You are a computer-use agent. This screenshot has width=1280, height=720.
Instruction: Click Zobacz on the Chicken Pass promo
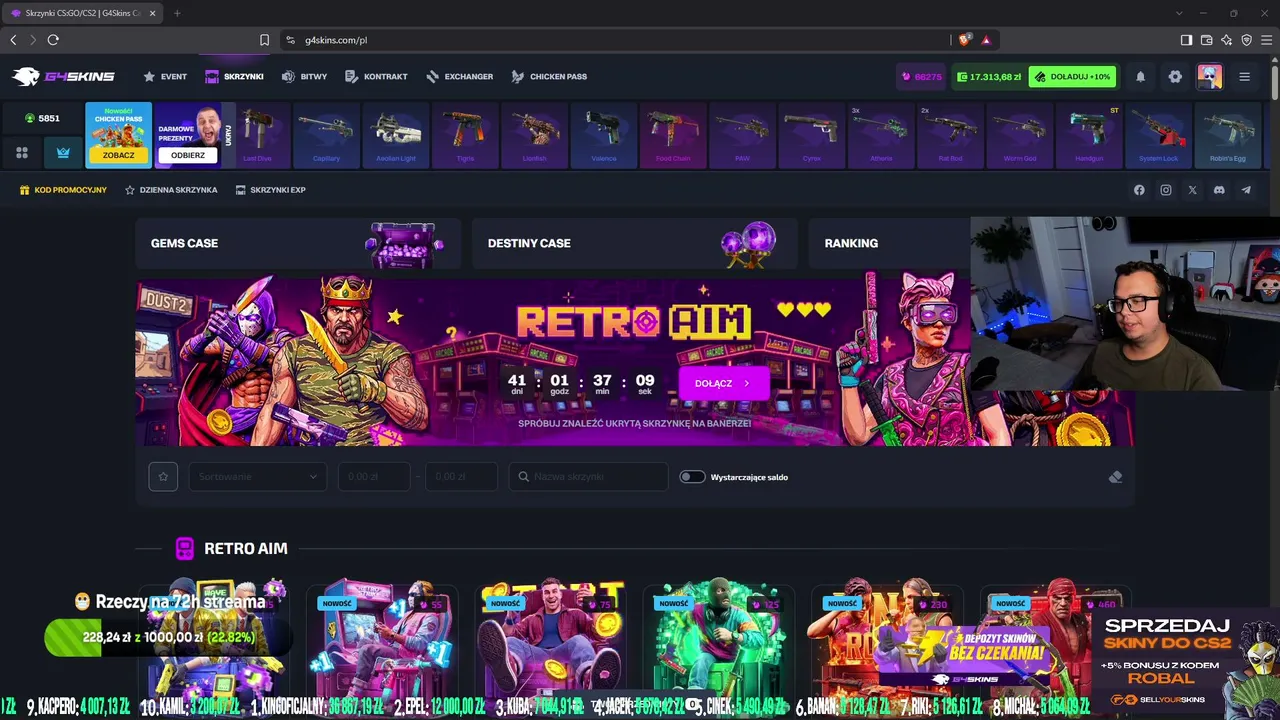point(118,155)
